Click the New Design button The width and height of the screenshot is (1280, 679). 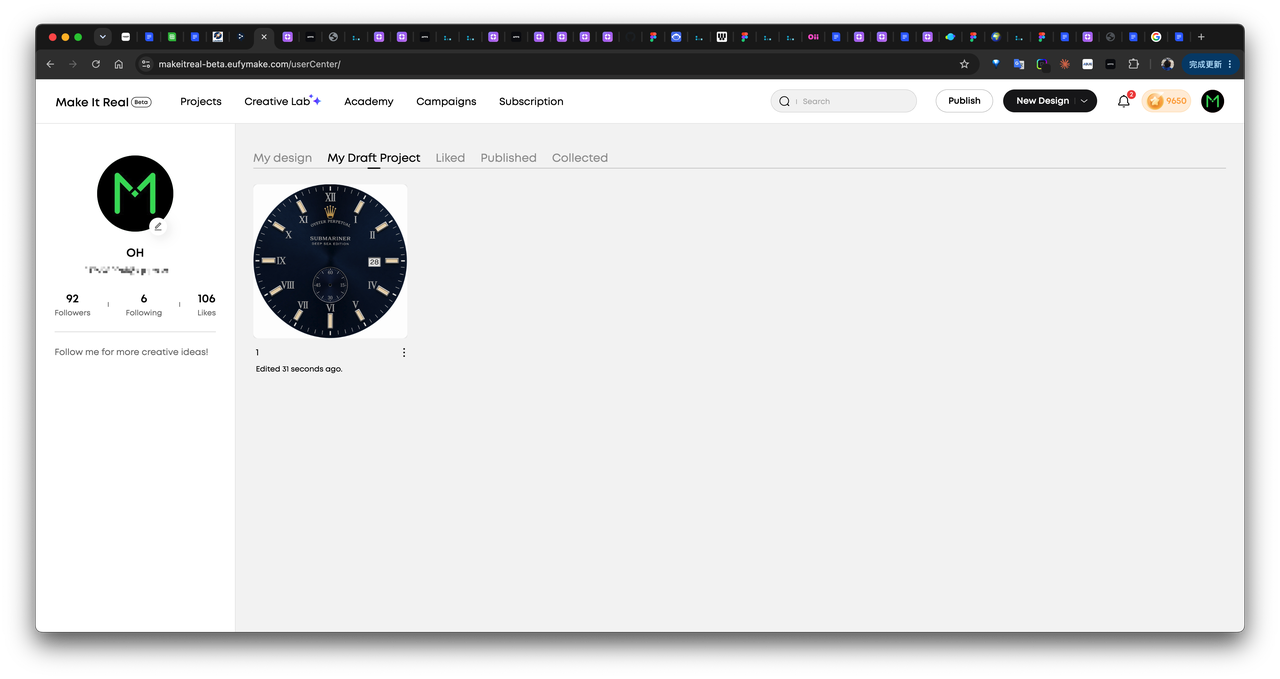click(1042, 101)
